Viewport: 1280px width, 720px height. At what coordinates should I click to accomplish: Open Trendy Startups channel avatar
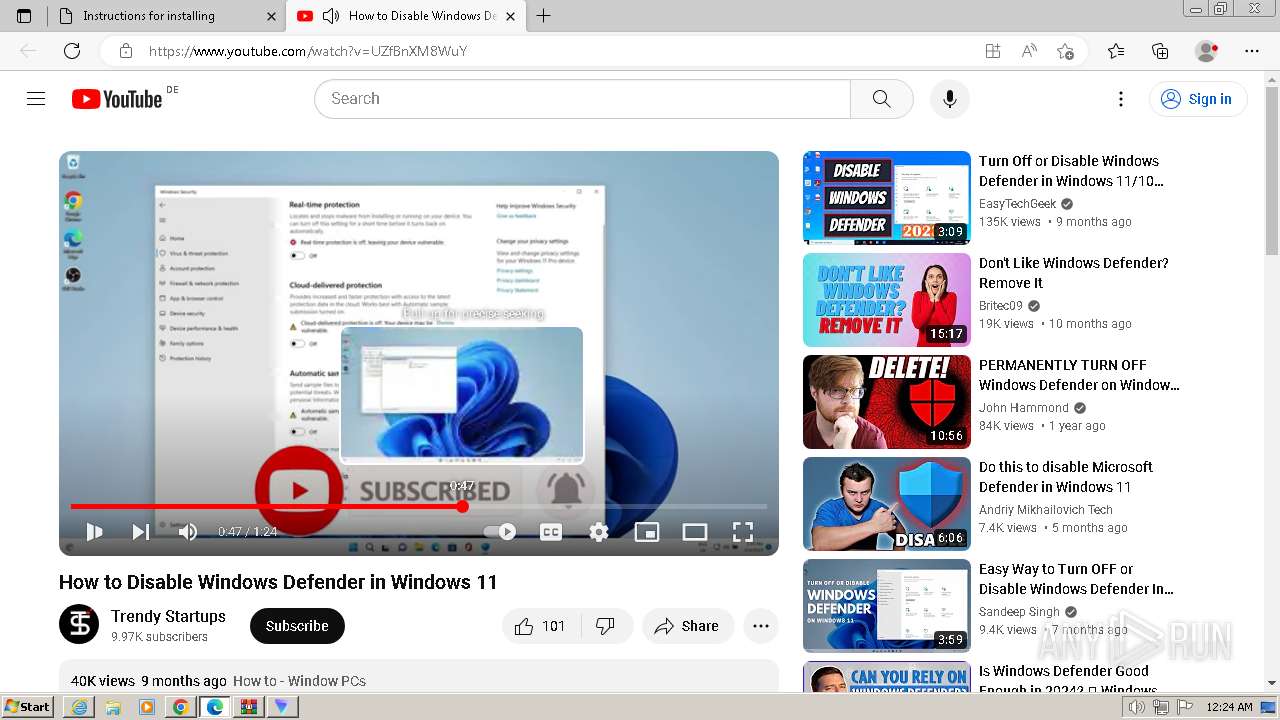79,624
